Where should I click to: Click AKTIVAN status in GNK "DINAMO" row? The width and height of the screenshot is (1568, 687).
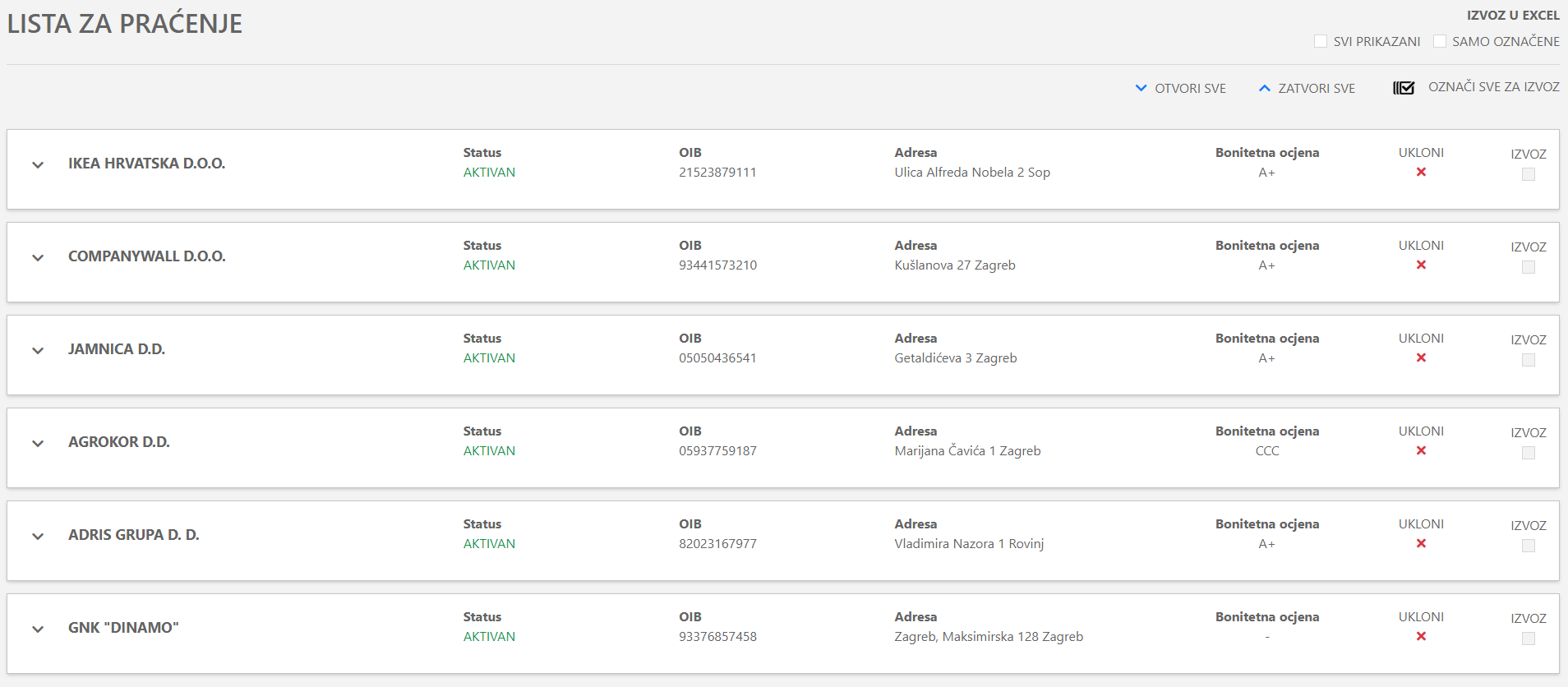pyautogui.click(x=489, y=637)
